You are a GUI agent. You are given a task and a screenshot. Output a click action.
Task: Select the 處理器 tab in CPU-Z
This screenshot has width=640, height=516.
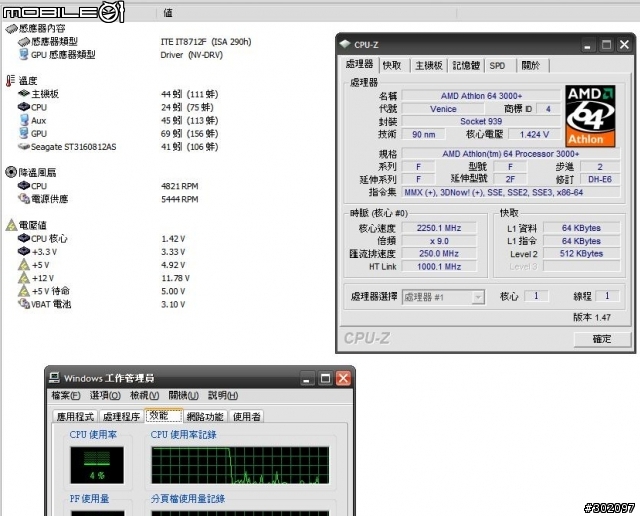(x=360, y=64)
